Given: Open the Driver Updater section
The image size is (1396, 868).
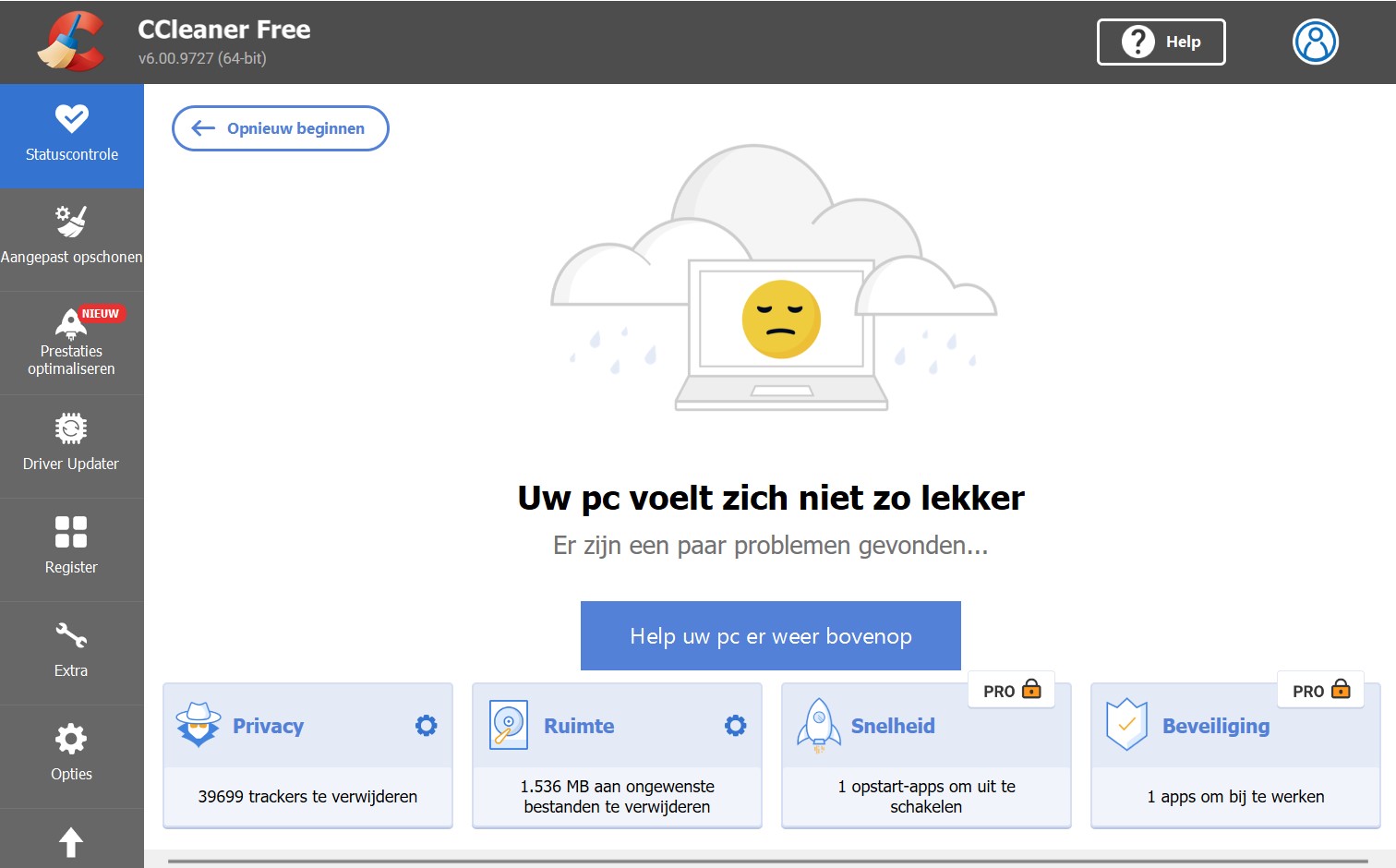Looking at the screenshot, I should click(x=72, y=447).
